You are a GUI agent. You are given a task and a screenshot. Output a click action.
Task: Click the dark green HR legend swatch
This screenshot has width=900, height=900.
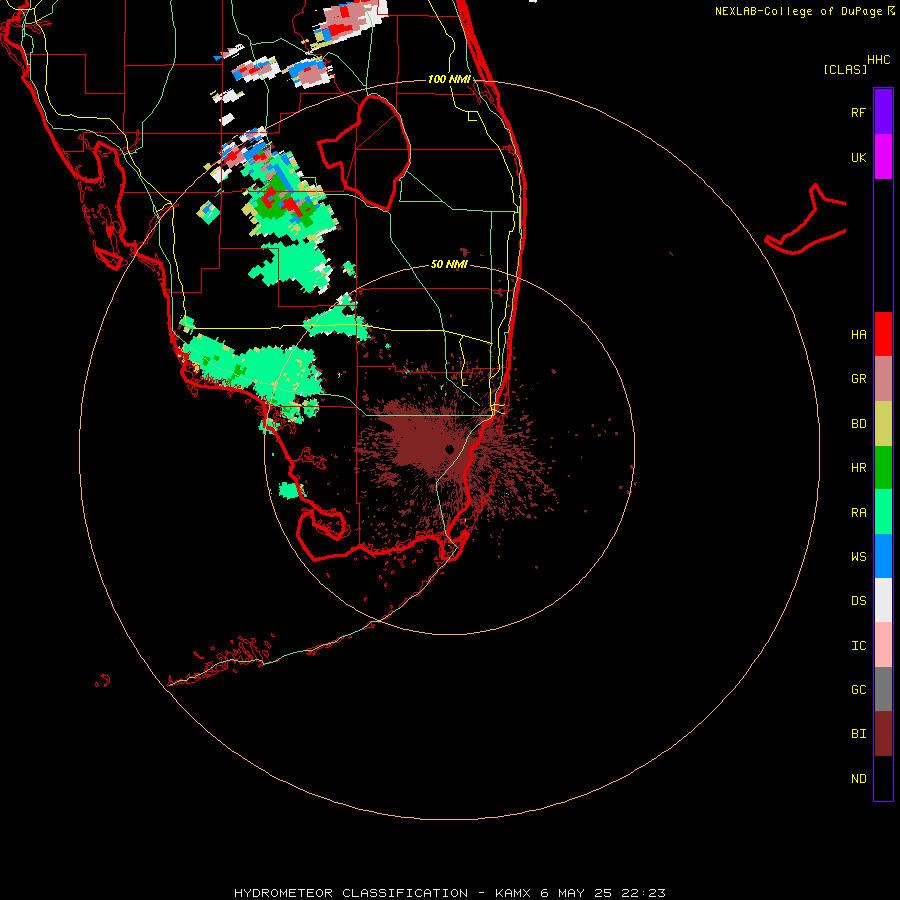tap(883, 467)
